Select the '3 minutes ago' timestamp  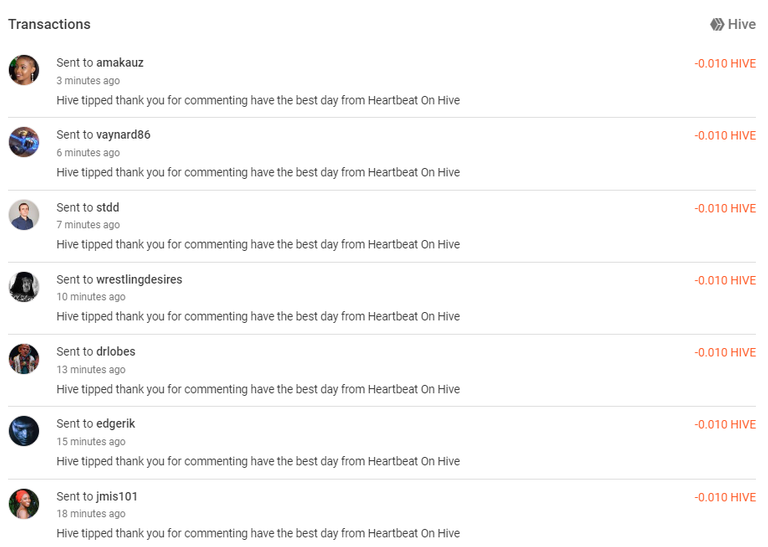(88, 81)
